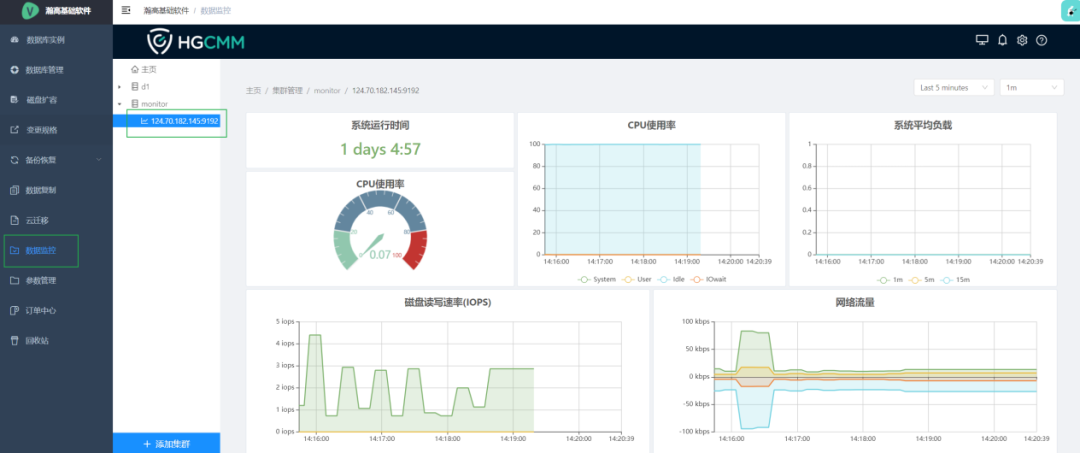This screenshot has width=1080, height=453.
Task: Open settings gear icon in HGCMM bar
Action: (1022, 40)
